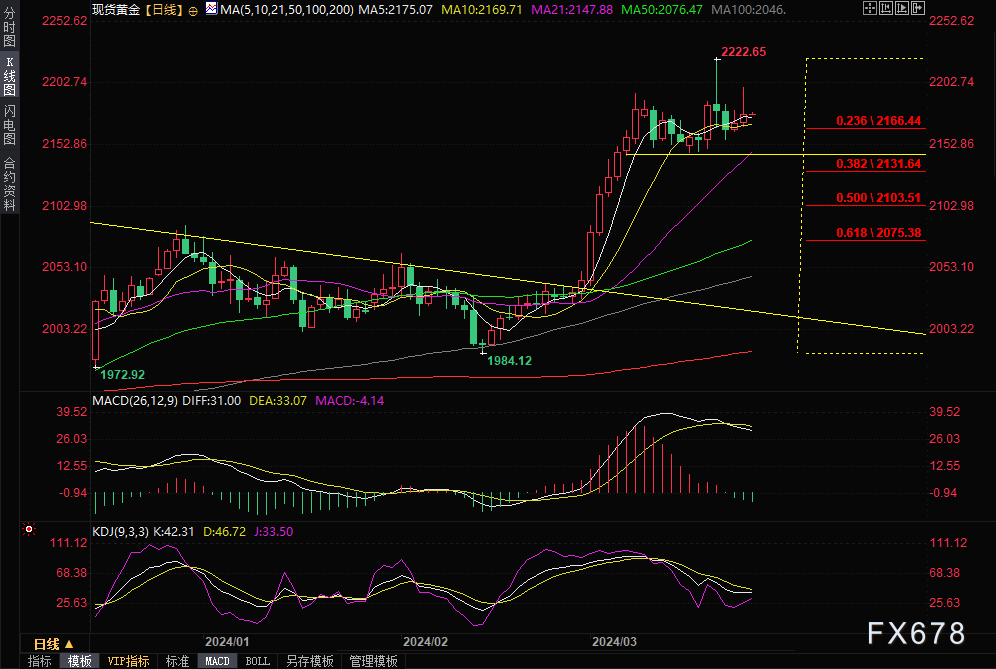Click the red sun marker beside KDJ panel
Image resolution: width=996 pixels, height=669 pixels.
(30, 531)
